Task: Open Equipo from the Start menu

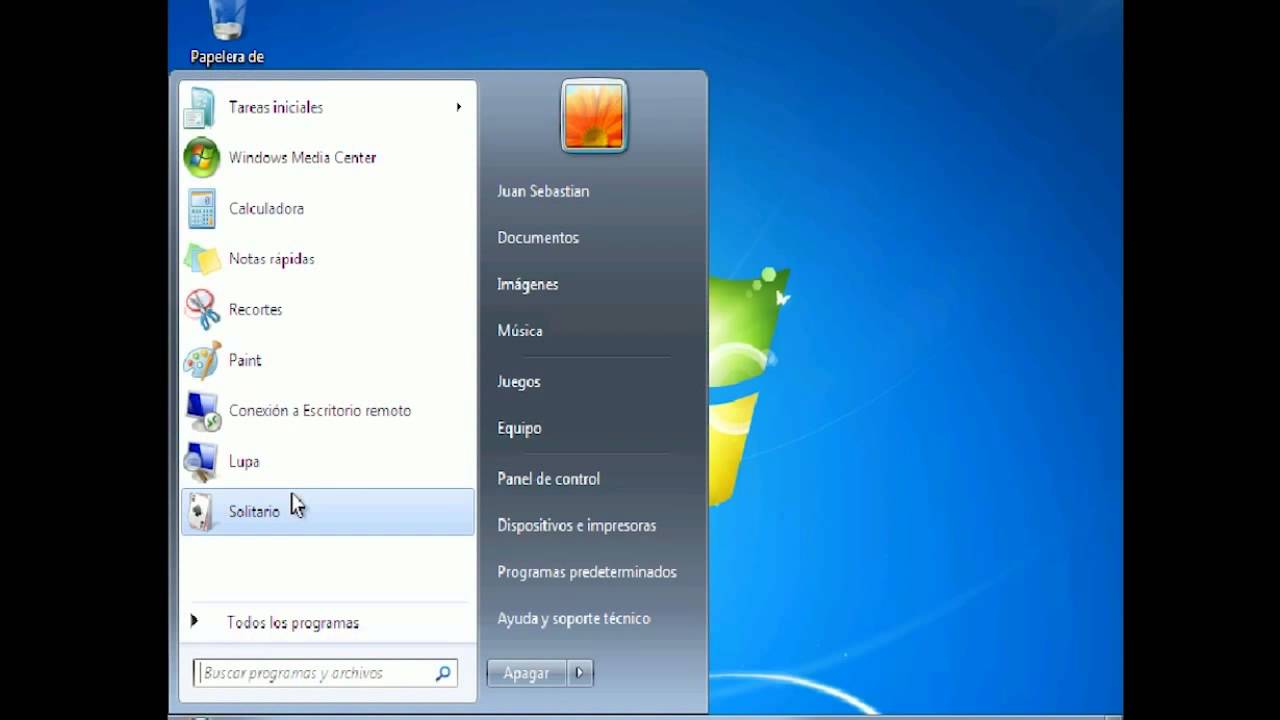Action: tap(519, 429)
